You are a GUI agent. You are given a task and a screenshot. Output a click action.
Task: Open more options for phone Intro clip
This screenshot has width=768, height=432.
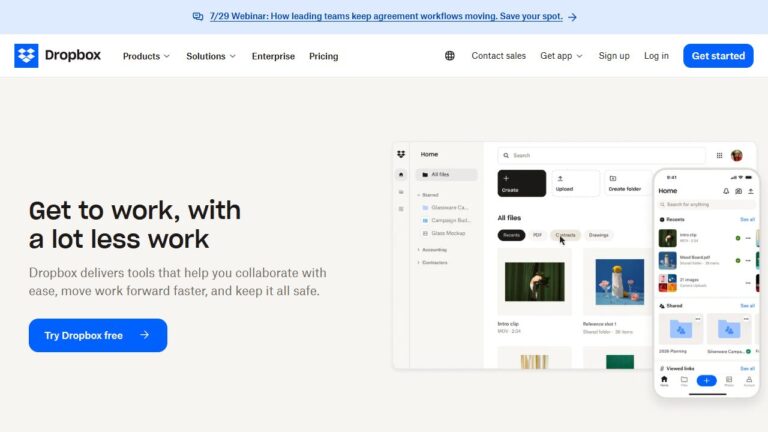(748, 238)
